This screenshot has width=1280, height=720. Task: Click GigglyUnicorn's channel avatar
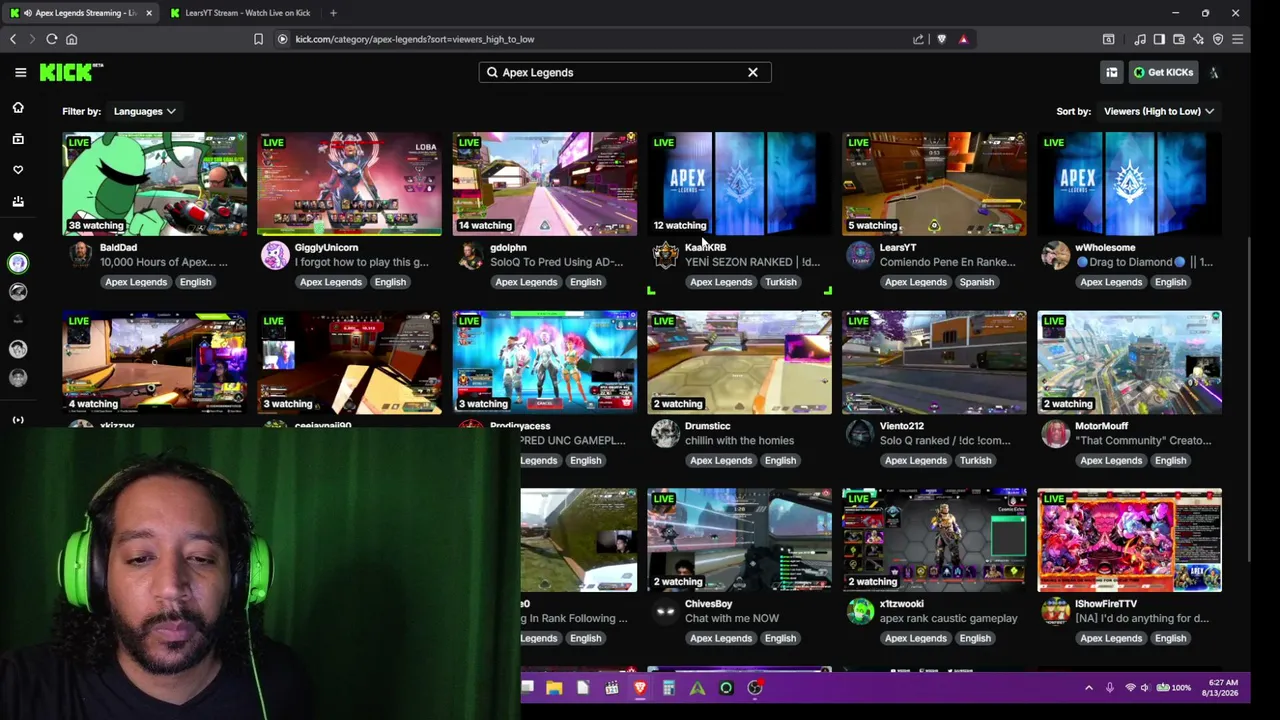274,255
